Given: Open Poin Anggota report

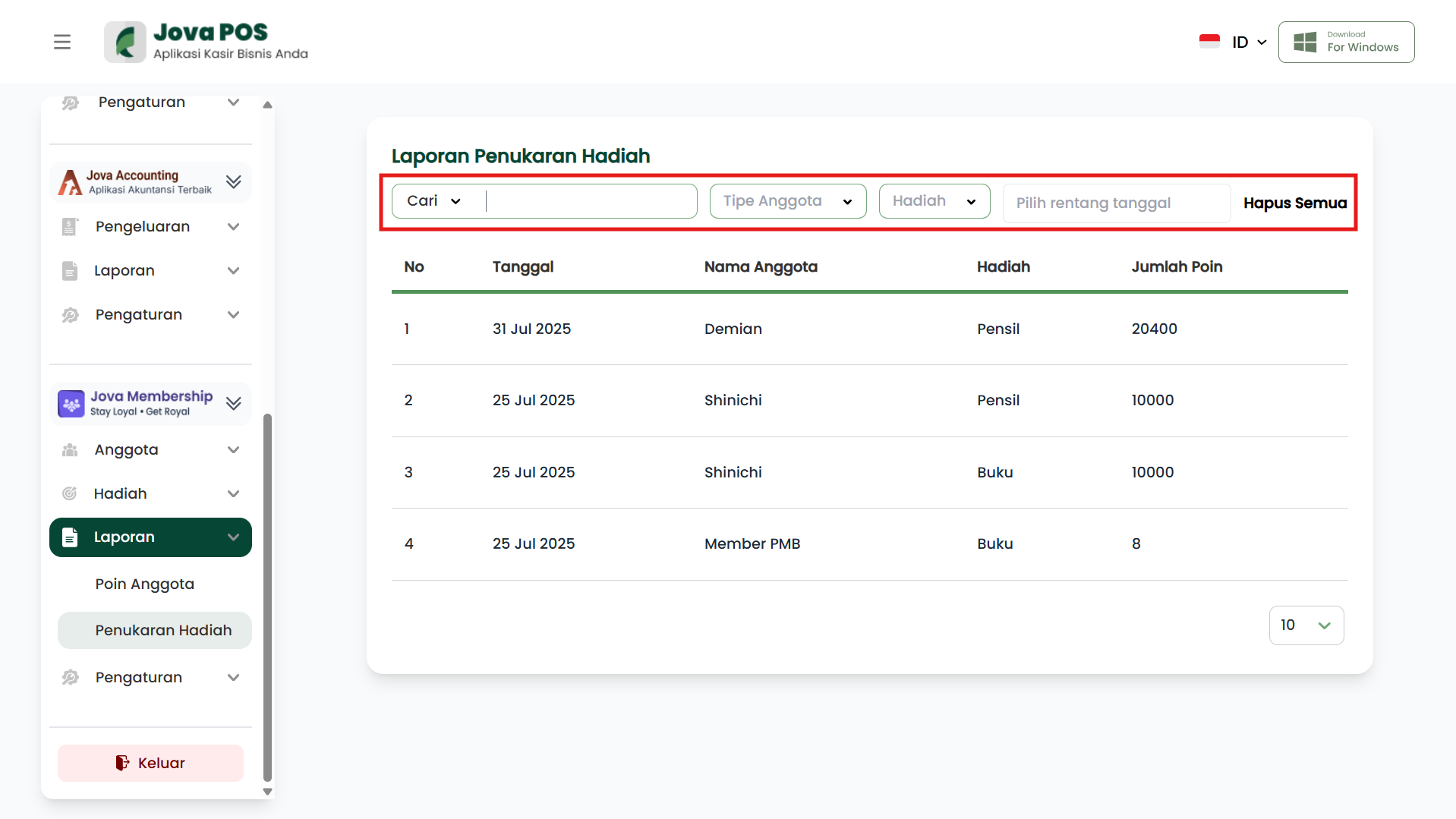Looking at the screenshot, I should [x=144, y=584].
